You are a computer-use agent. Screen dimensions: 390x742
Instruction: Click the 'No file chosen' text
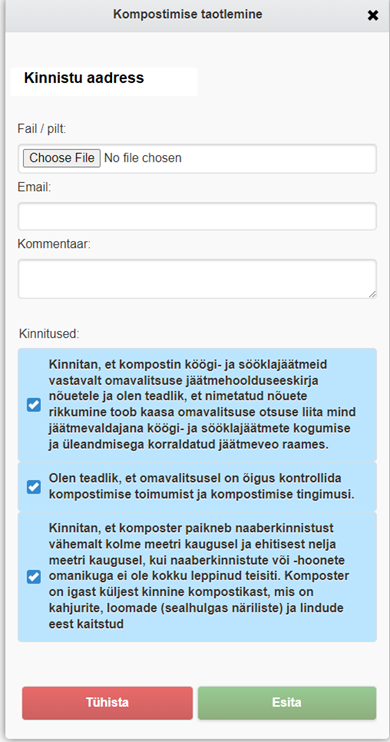[142, 158]
